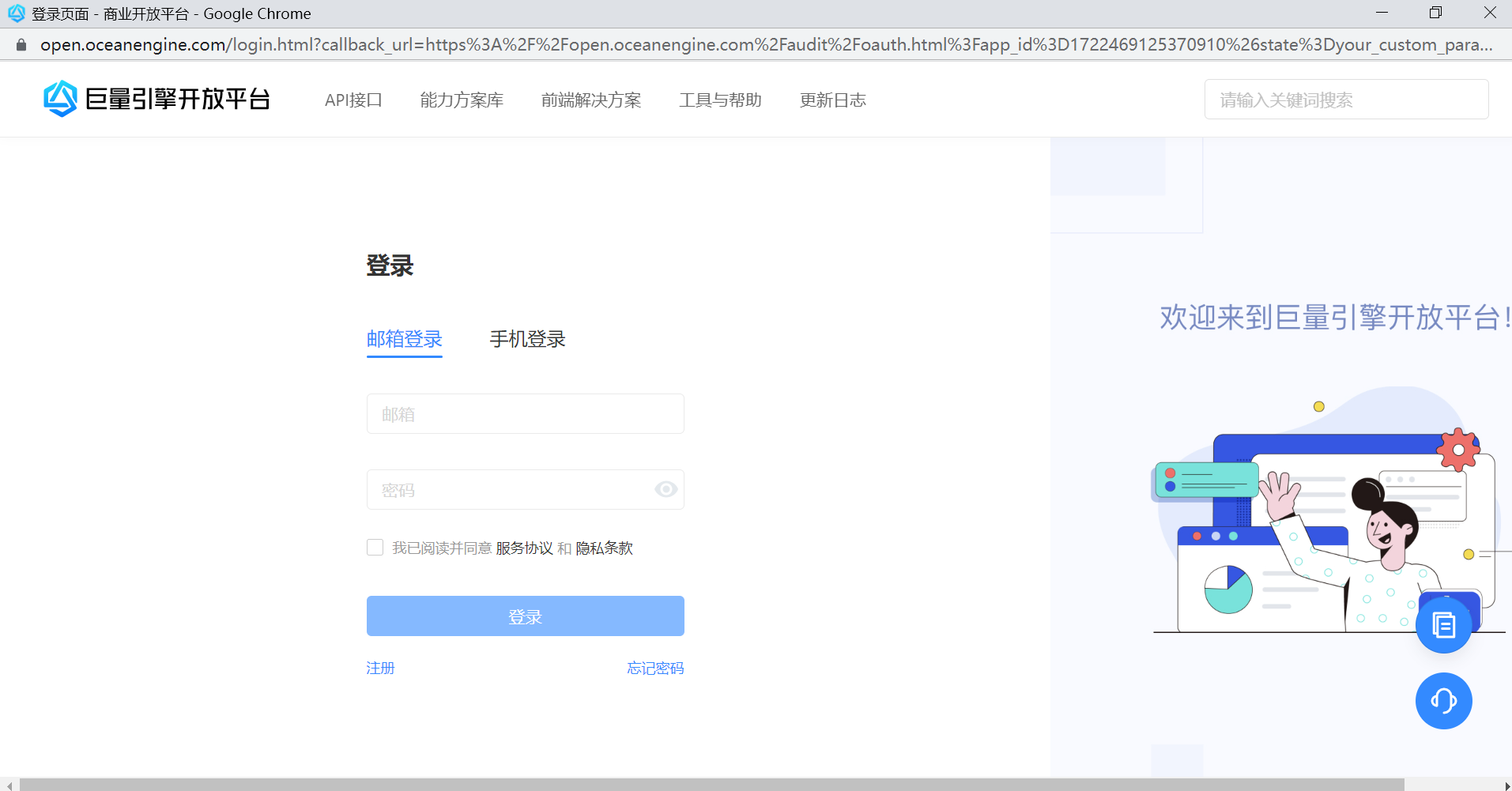The height and width of the screenshot is (791, 1512).
Task: Focus the 邮箱 input field
Action: (x=526, y=414)
